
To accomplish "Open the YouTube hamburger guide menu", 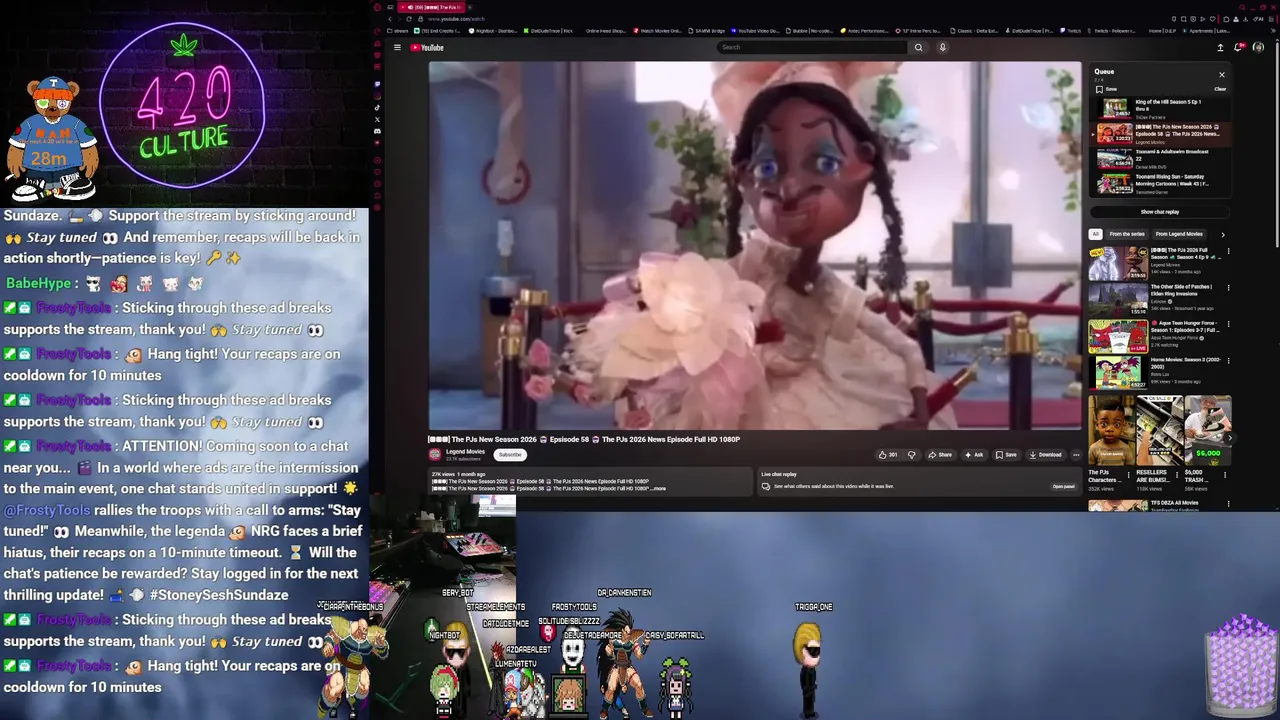I will [397, 47].
